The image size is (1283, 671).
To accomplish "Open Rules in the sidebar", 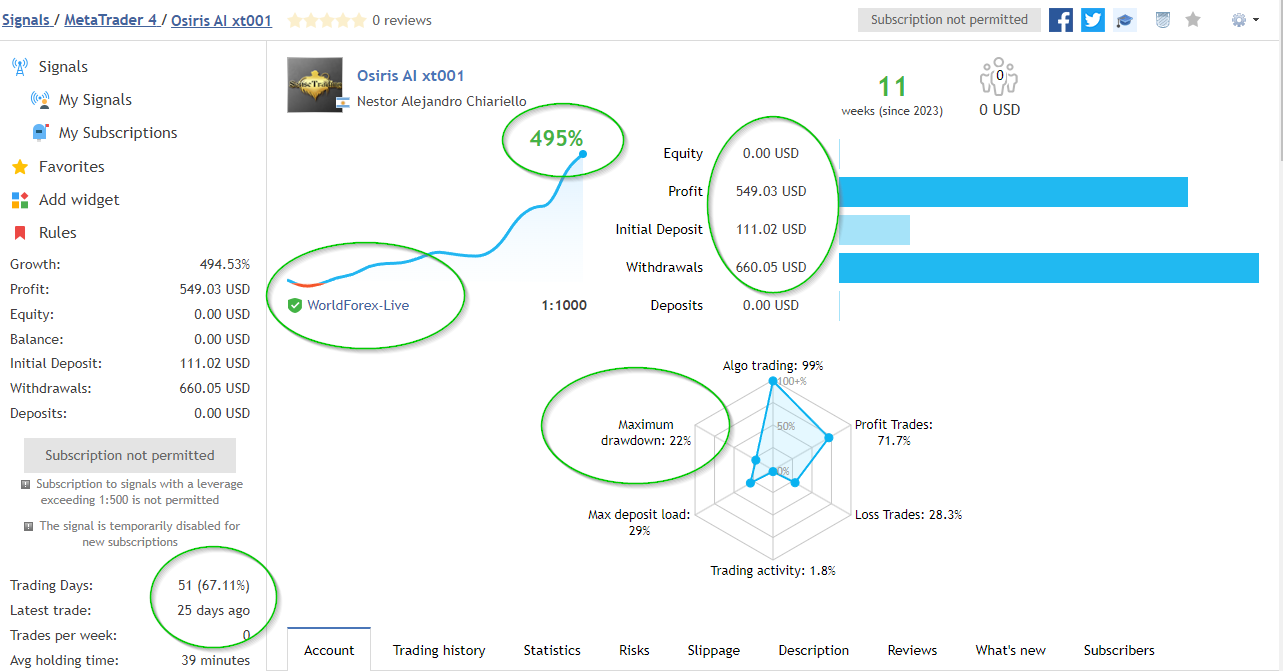I will pos(58,233).
